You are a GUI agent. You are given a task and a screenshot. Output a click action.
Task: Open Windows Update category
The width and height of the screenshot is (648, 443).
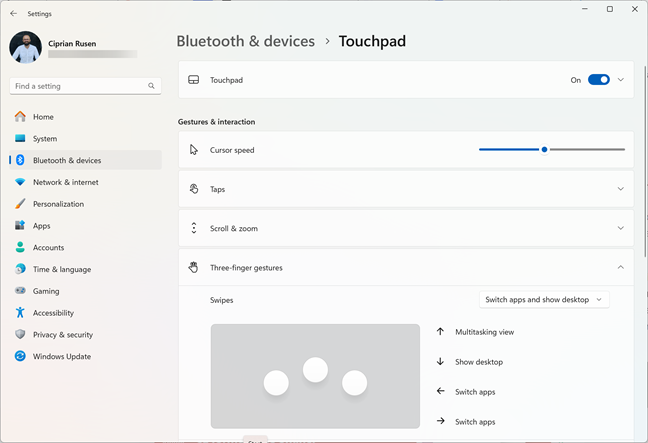click(86, 356)
